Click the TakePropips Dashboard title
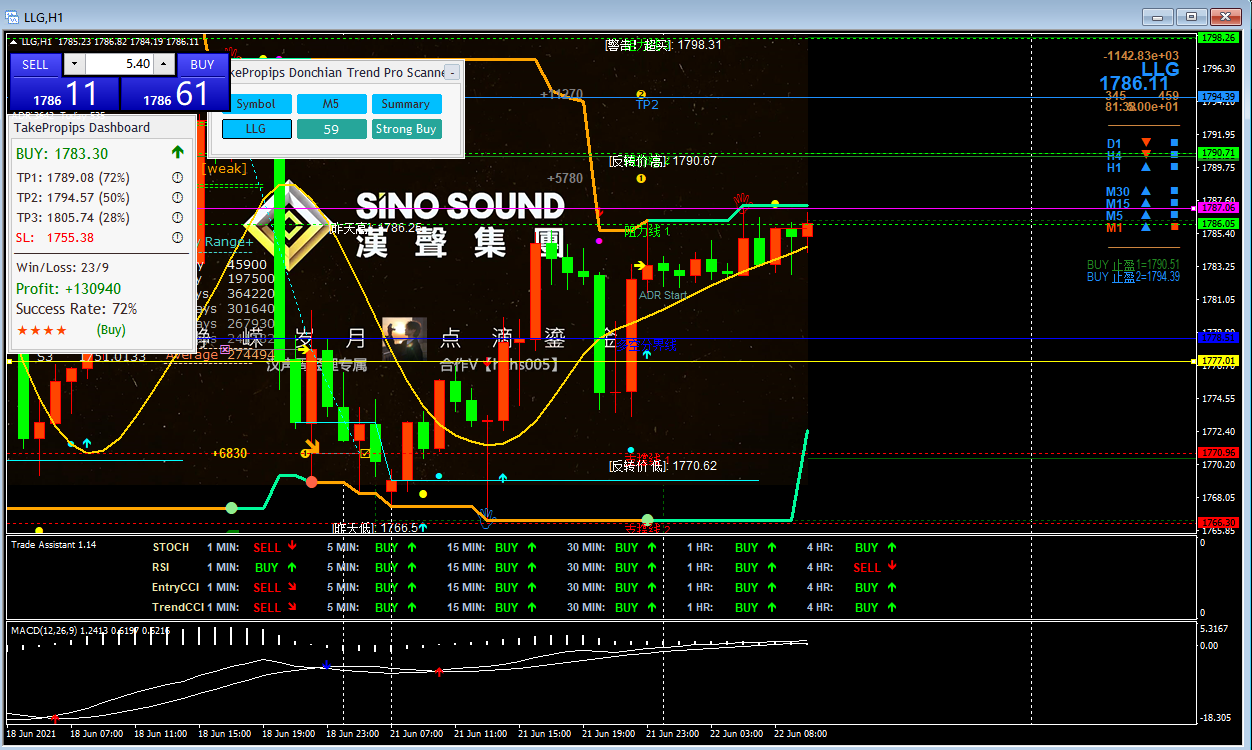 click(82, 127)
